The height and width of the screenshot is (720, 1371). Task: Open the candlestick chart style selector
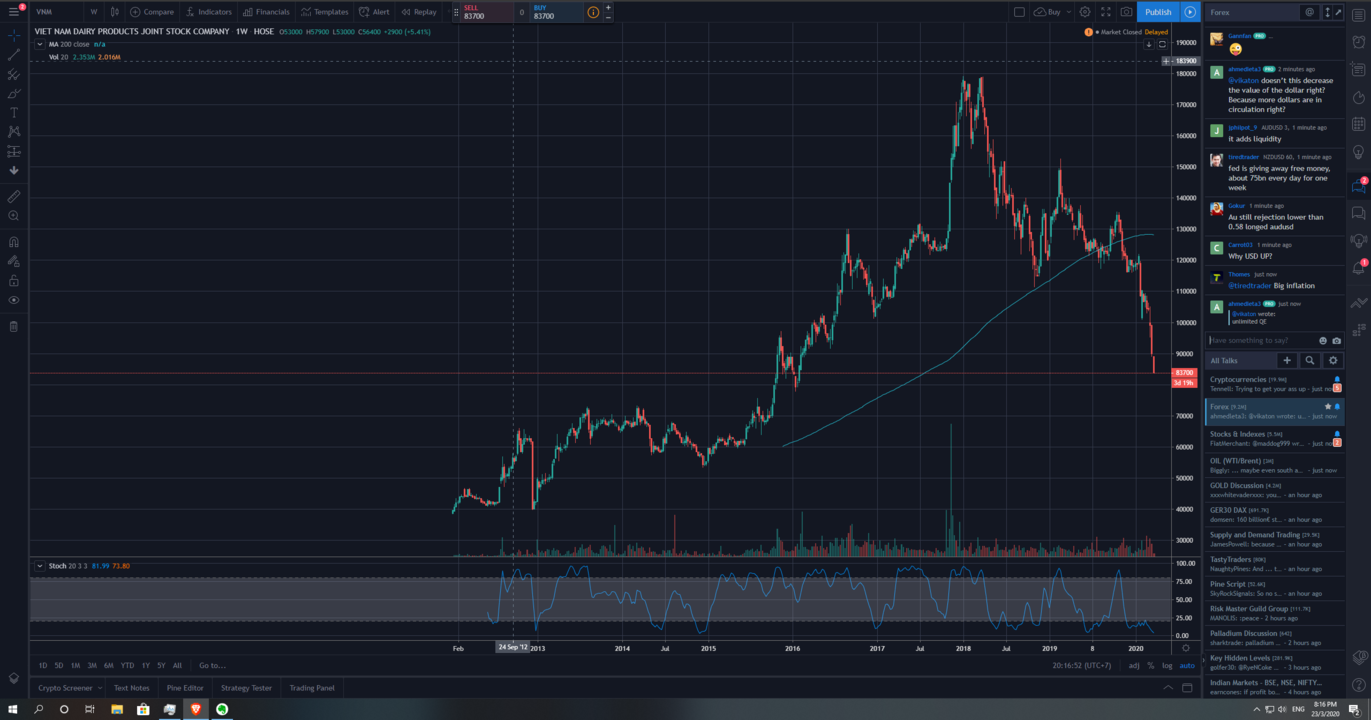pos(115,12)
